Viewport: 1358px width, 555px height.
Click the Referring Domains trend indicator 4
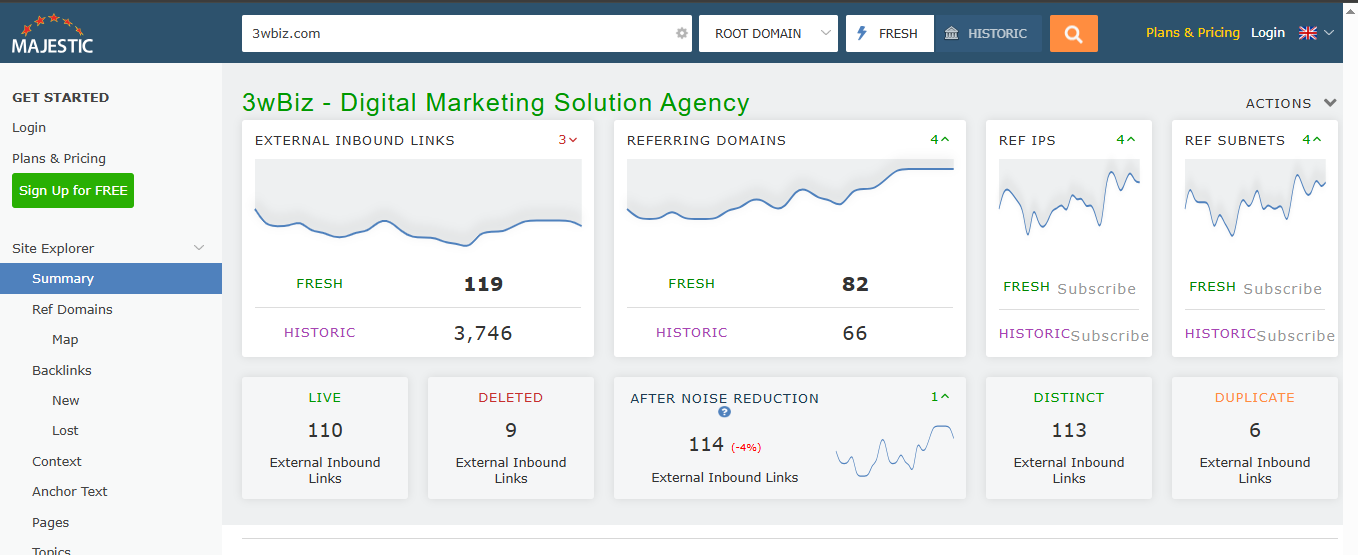click(940, 140)
